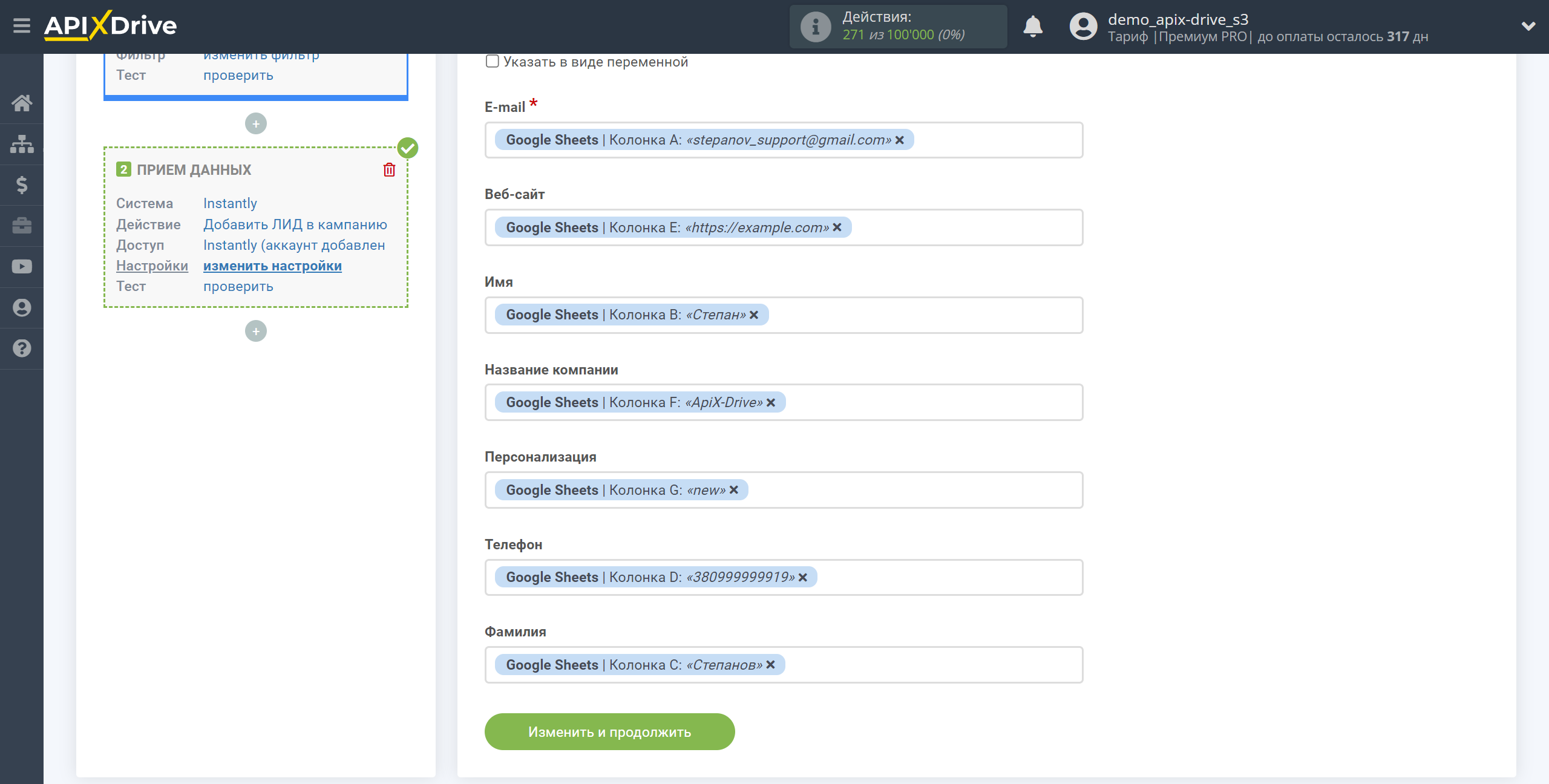1549x784 pixels.
Task: Click the actions info icon
Action: point(816,27)
